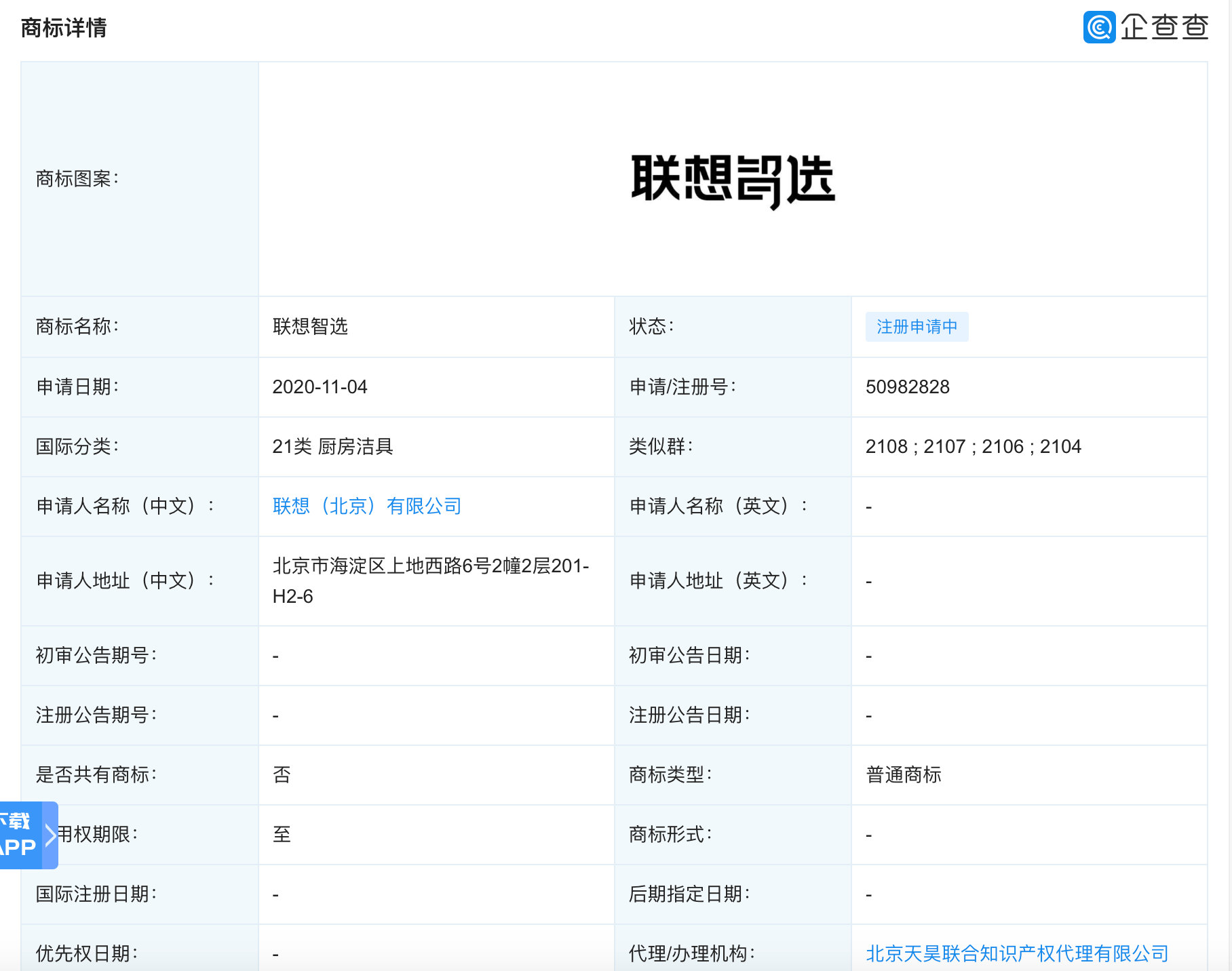
Task: Click the 申请人地址（英文） label
Action: 718,580
